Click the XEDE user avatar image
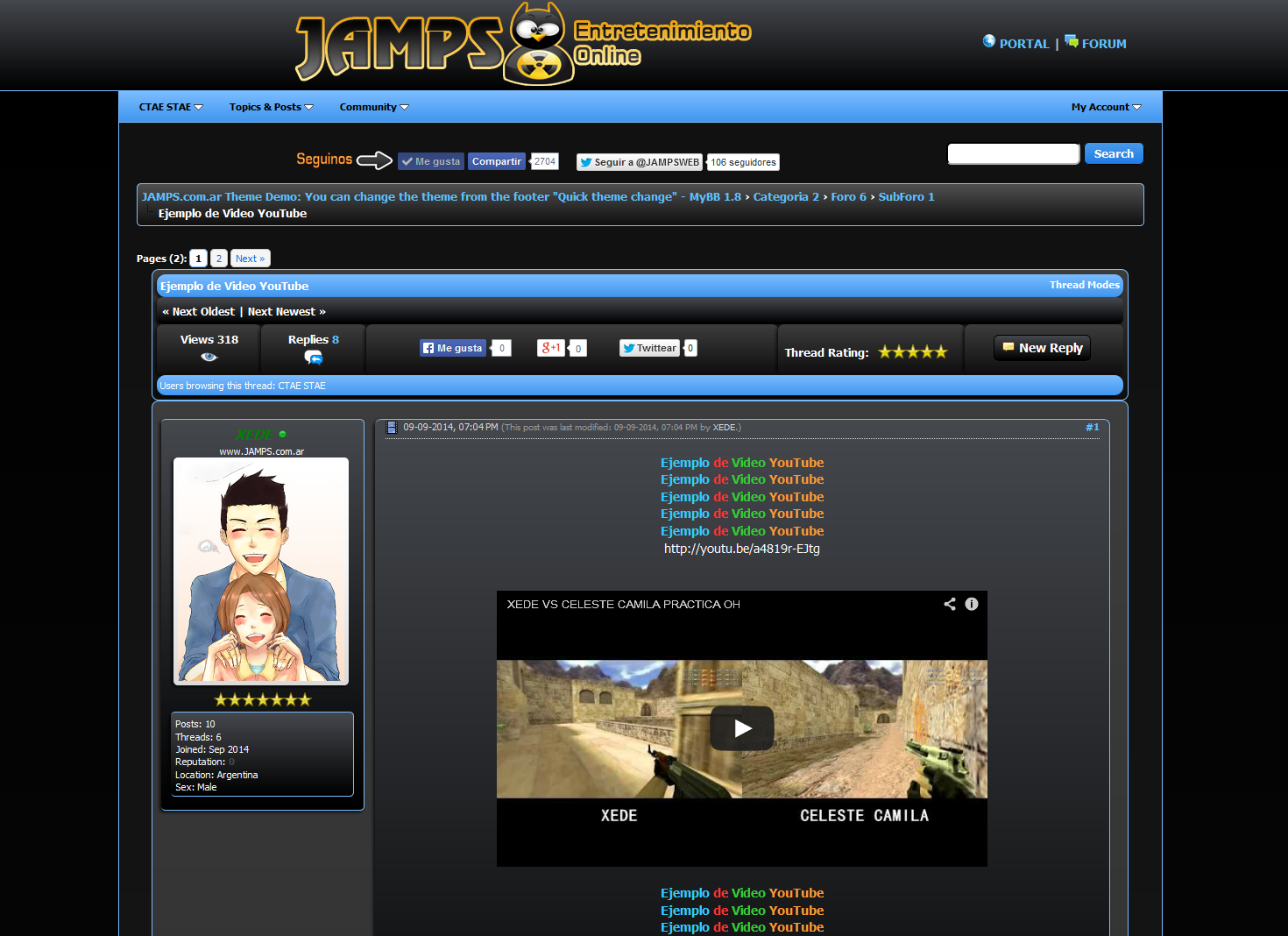 pos(261,571)
